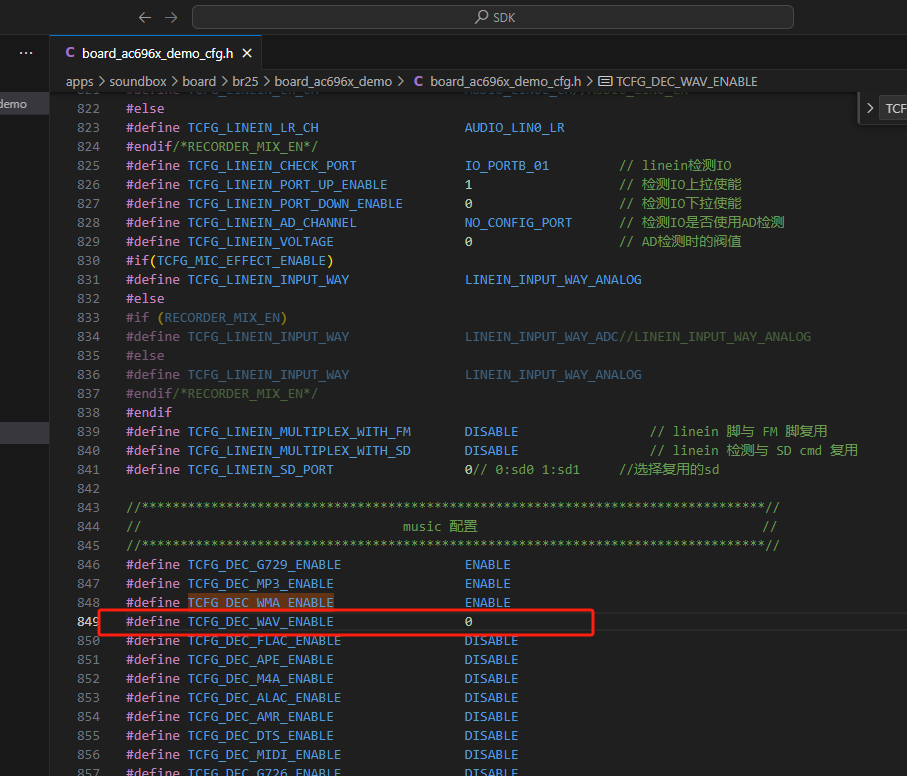Go back with the left arrow

[x=145, y=17]
